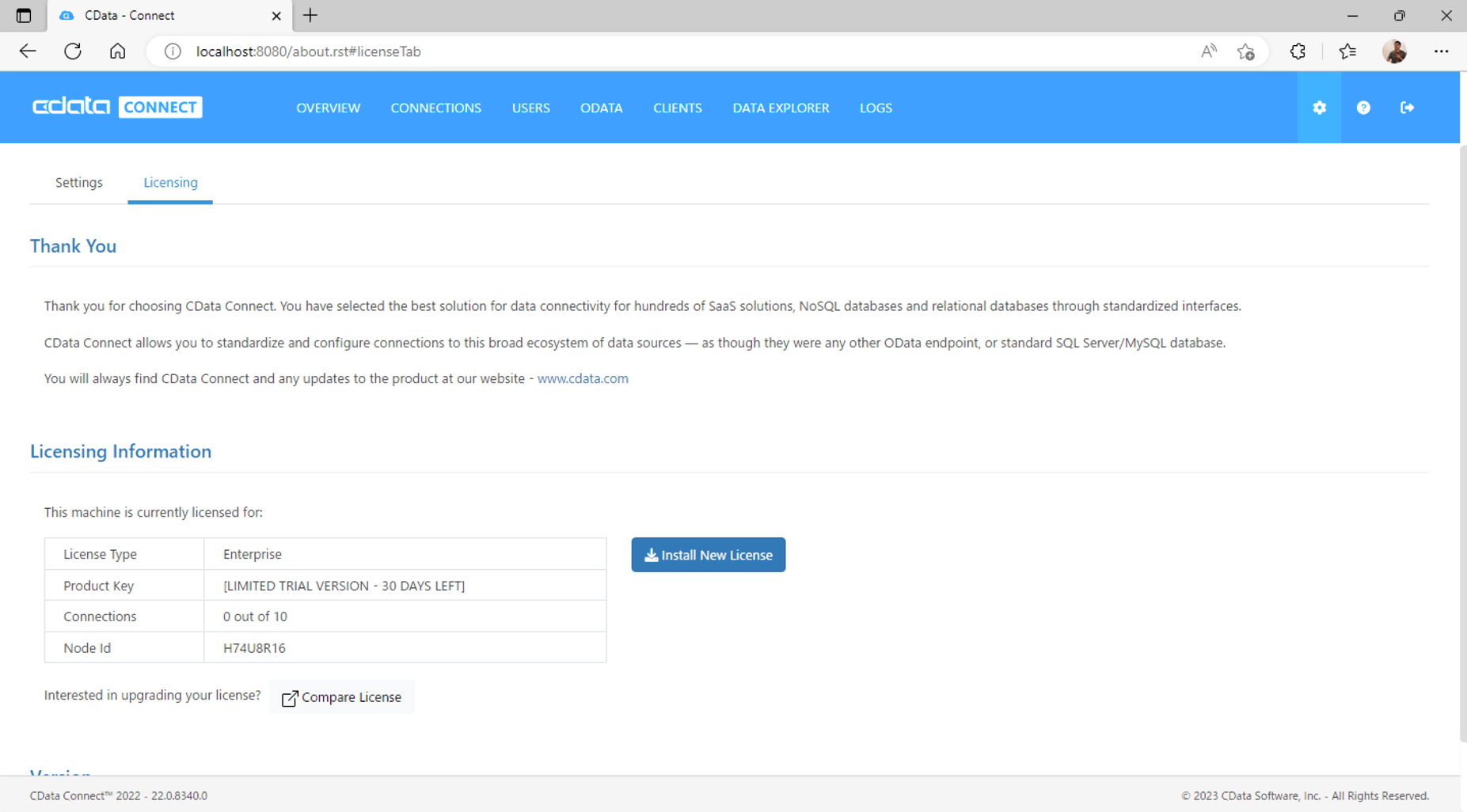Screen dimensions: 1467x812
Task: Open the www.cdata.com link
Action: 583,378
